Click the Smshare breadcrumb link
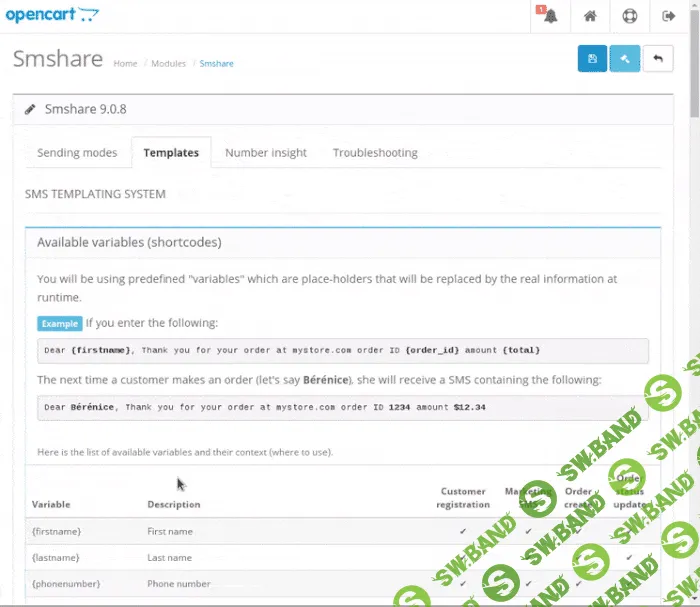Screen dimensions: 700x607 click(217, 63)
